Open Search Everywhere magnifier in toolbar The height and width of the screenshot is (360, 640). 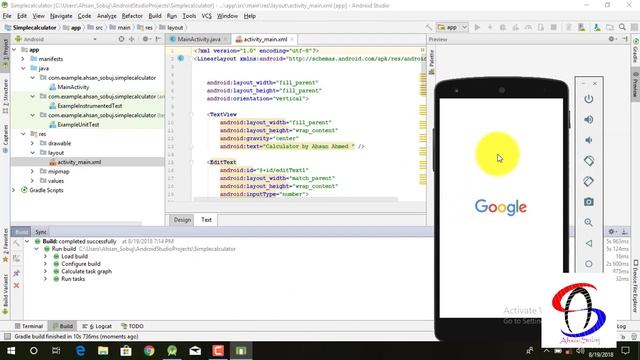[622, 27]
